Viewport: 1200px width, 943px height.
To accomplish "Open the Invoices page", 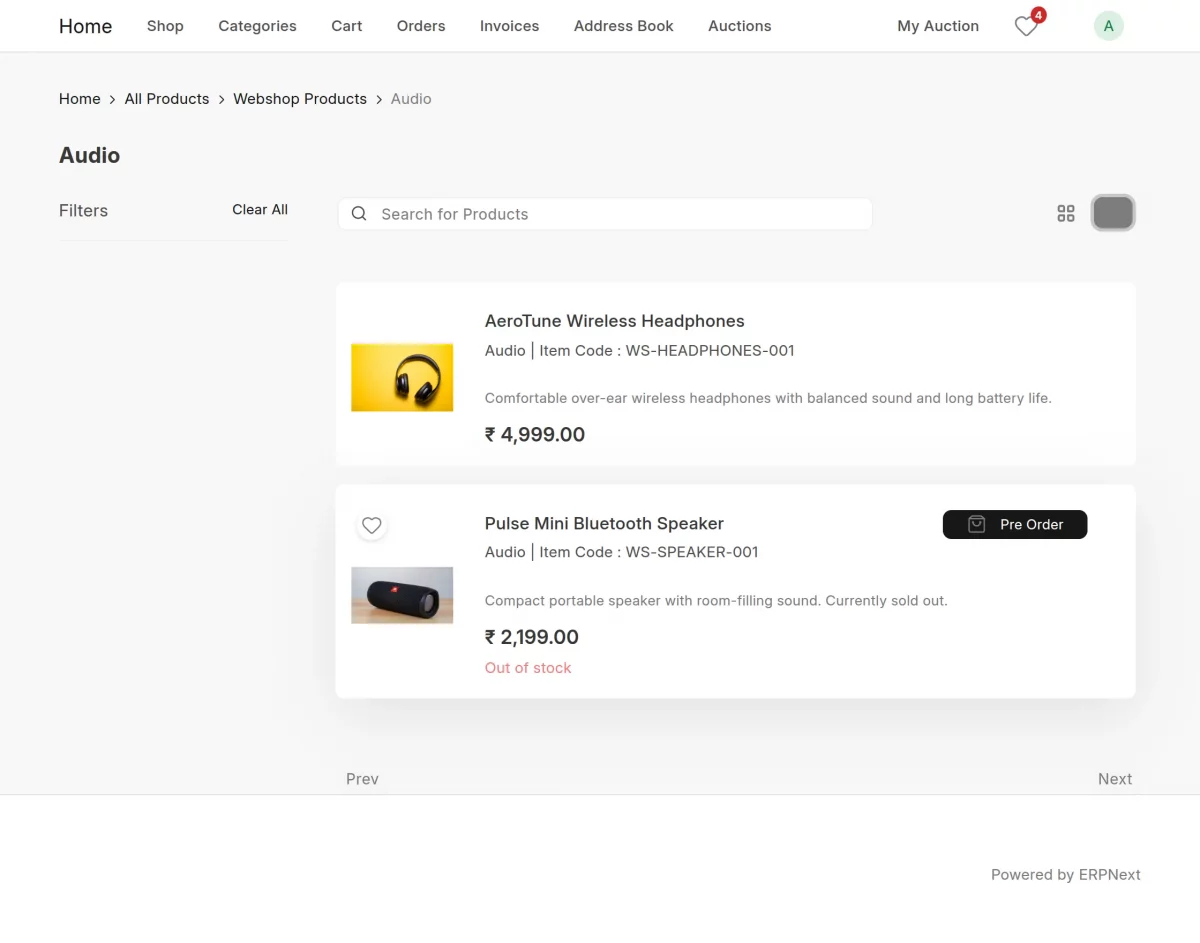I will [509, 26].
